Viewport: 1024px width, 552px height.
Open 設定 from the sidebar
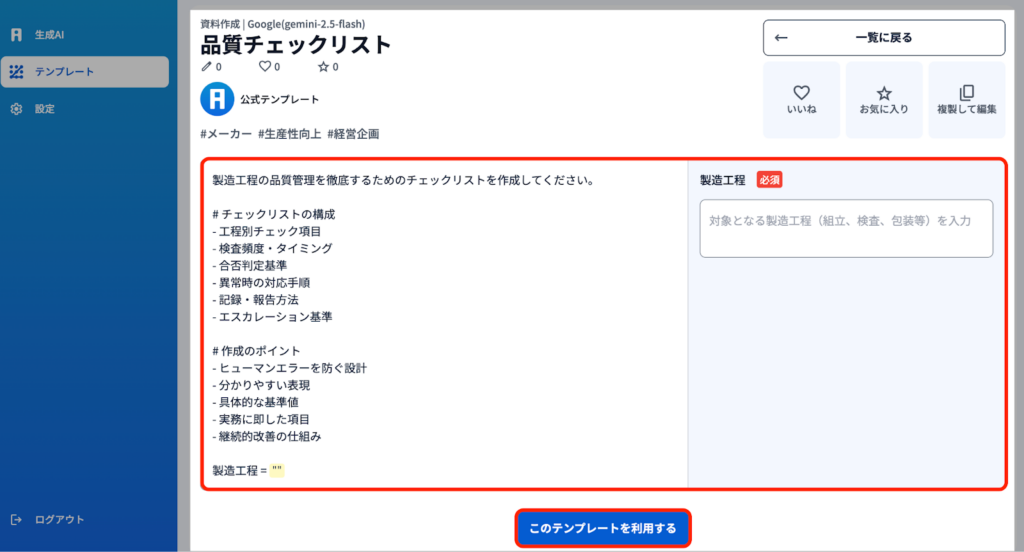click(x=44, y=109)
